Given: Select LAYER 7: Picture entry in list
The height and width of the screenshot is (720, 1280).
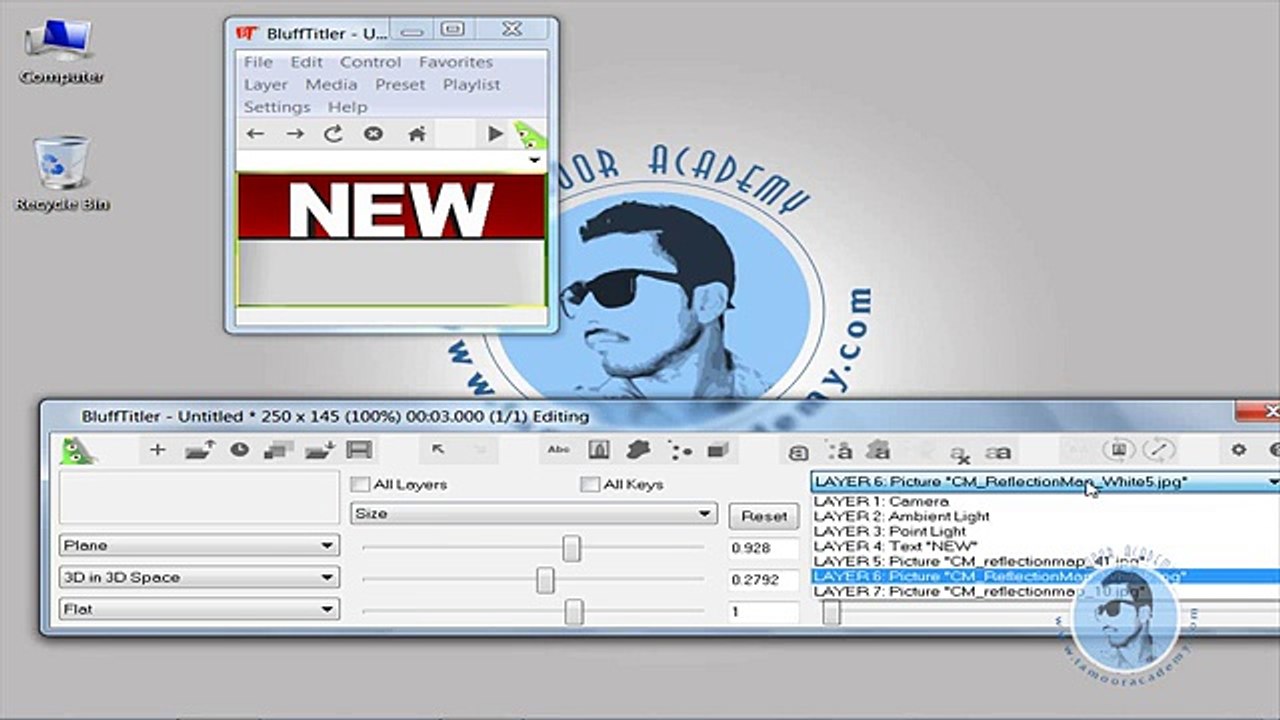Looking at the screenshot, I should tap(1045, 591).
